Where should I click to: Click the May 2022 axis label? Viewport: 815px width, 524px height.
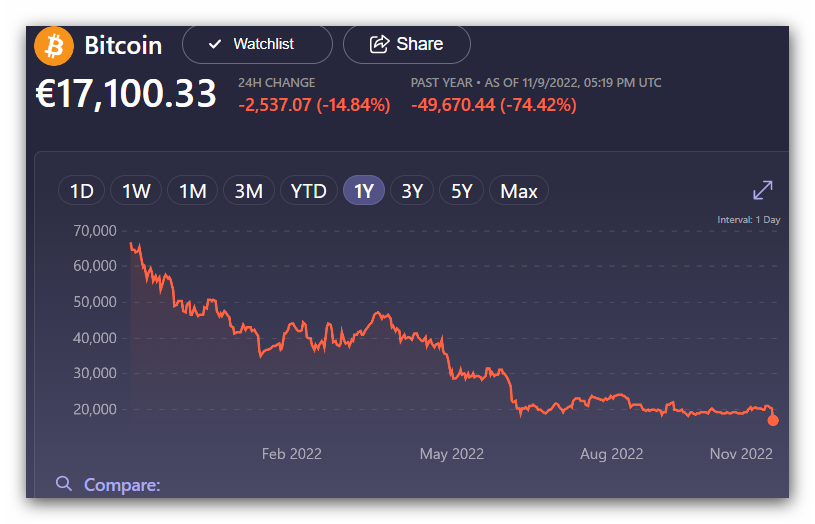(x=452, y=454)
